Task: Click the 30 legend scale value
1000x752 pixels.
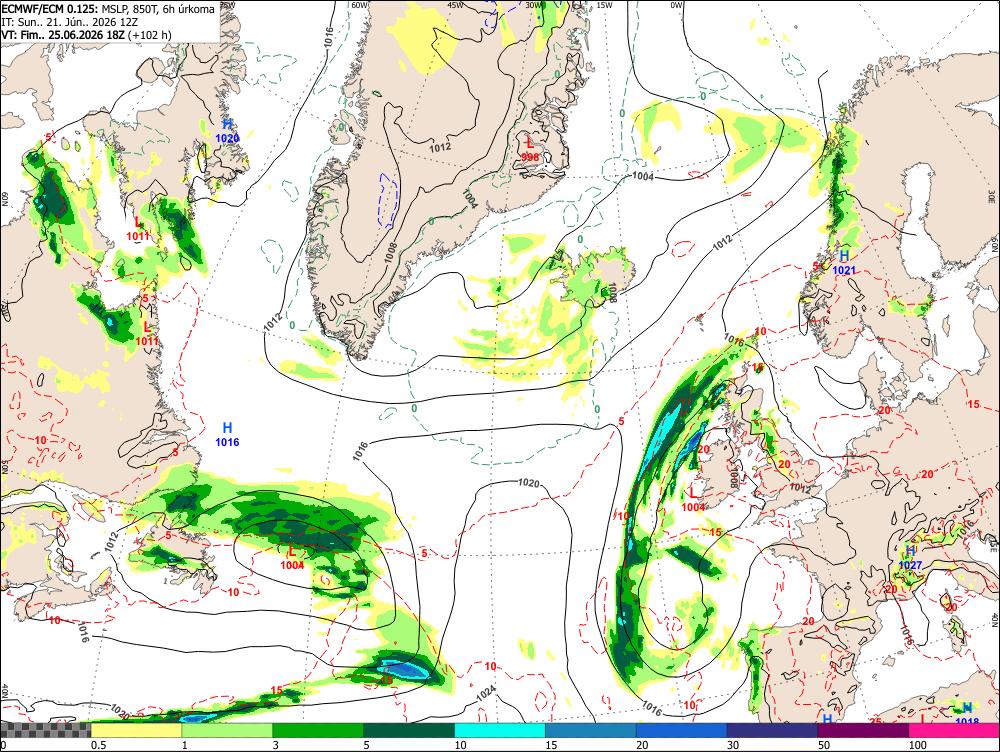Action: click(x=733, y=745)
